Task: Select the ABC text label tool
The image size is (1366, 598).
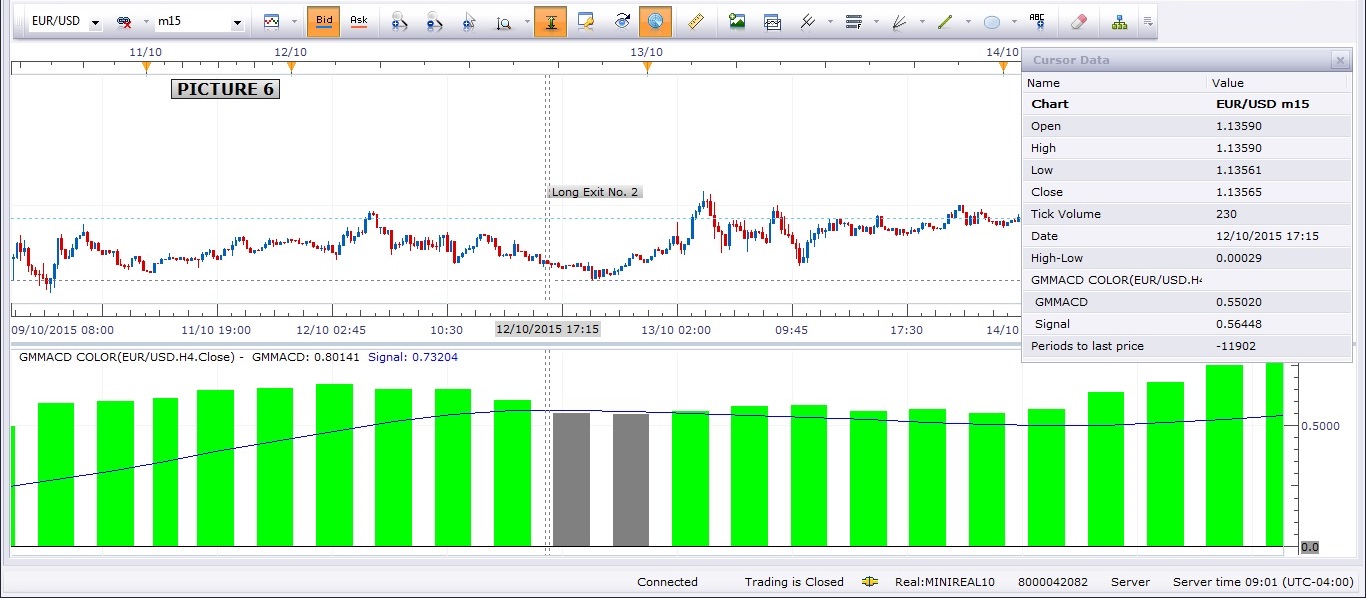Action: [1037, 21]
